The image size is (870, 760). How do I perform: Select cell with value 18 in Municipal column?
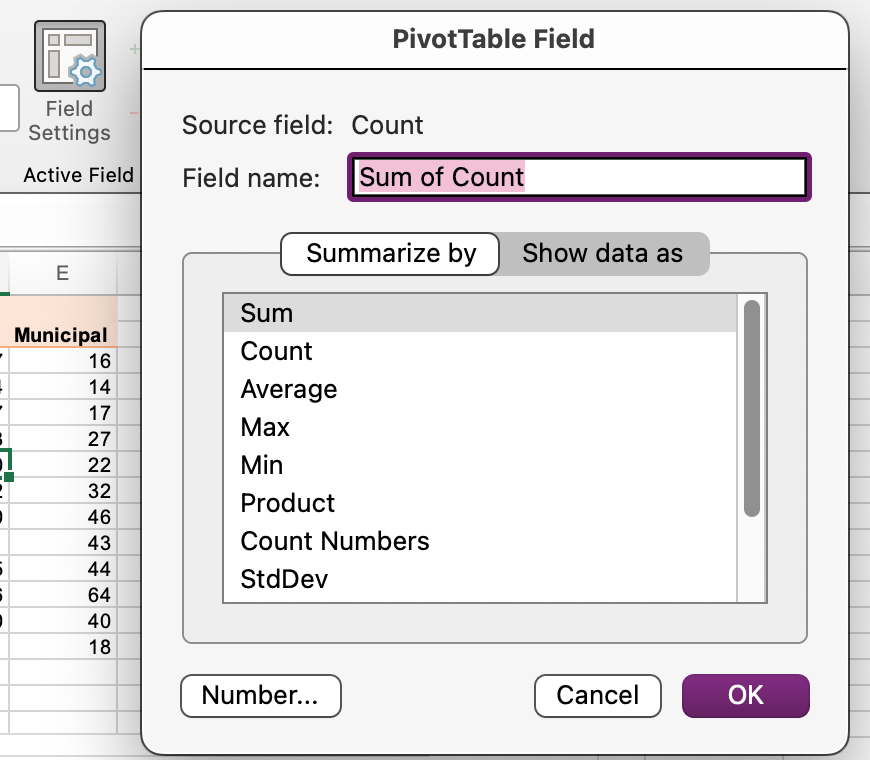[x=63, y=647]
